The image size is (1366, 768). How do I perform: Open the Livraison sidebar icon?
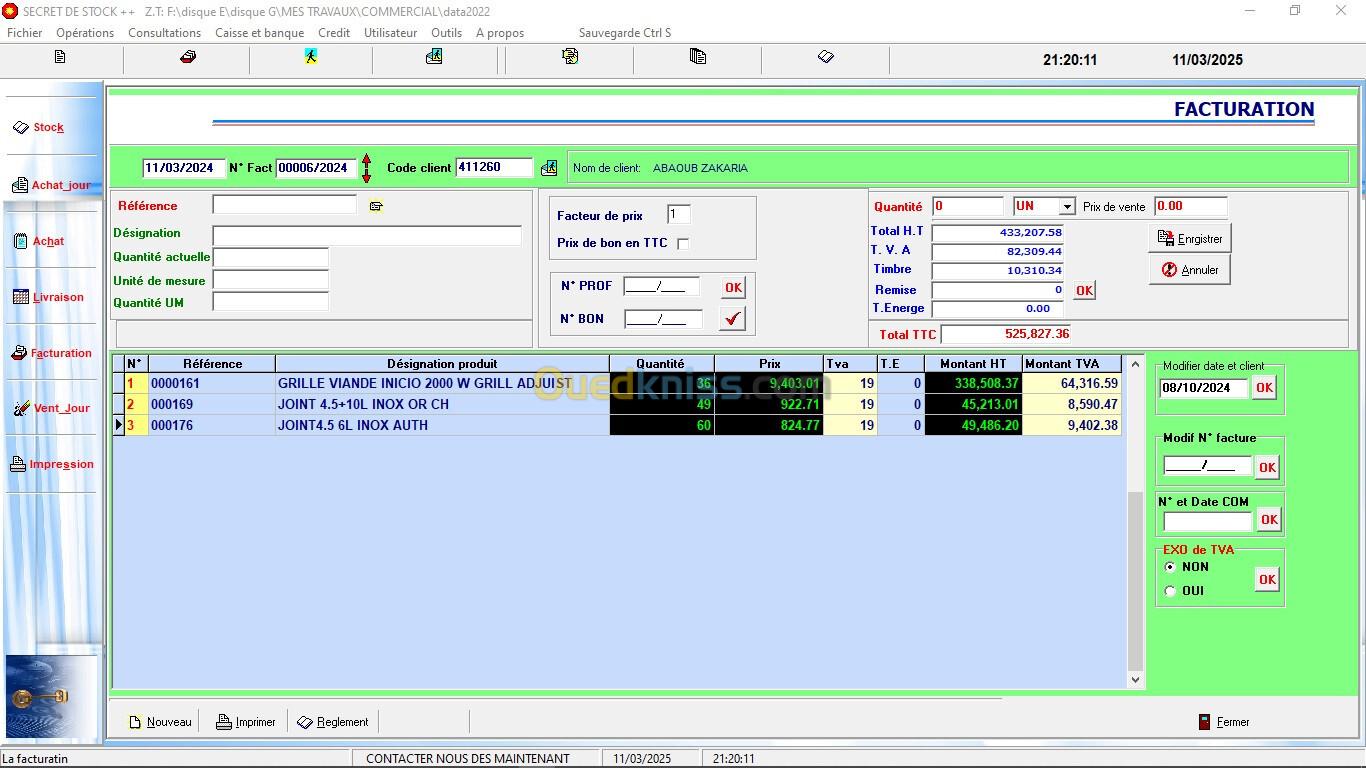(21, 297)
